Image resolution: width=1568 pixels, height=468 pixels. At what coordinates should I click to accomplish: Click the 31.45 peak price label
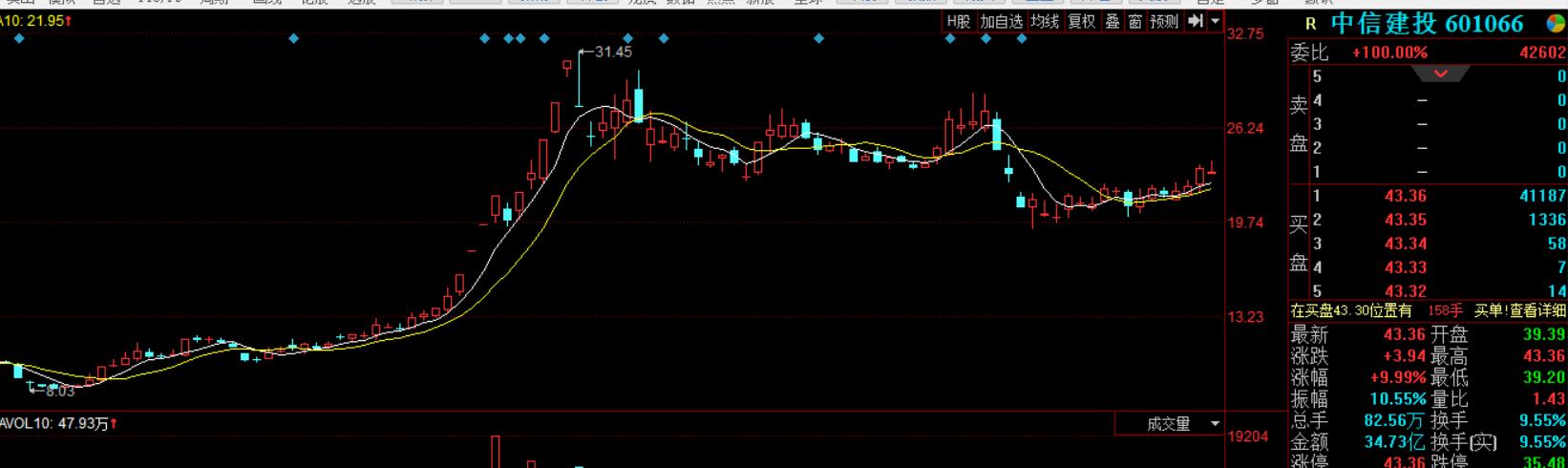[613, 52]
